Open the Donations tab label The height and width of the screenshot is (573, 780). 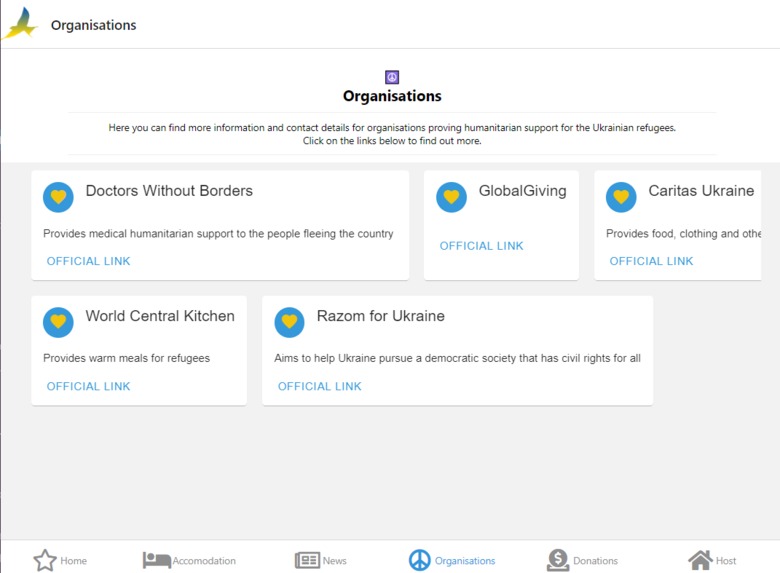(x=595, y=561)
